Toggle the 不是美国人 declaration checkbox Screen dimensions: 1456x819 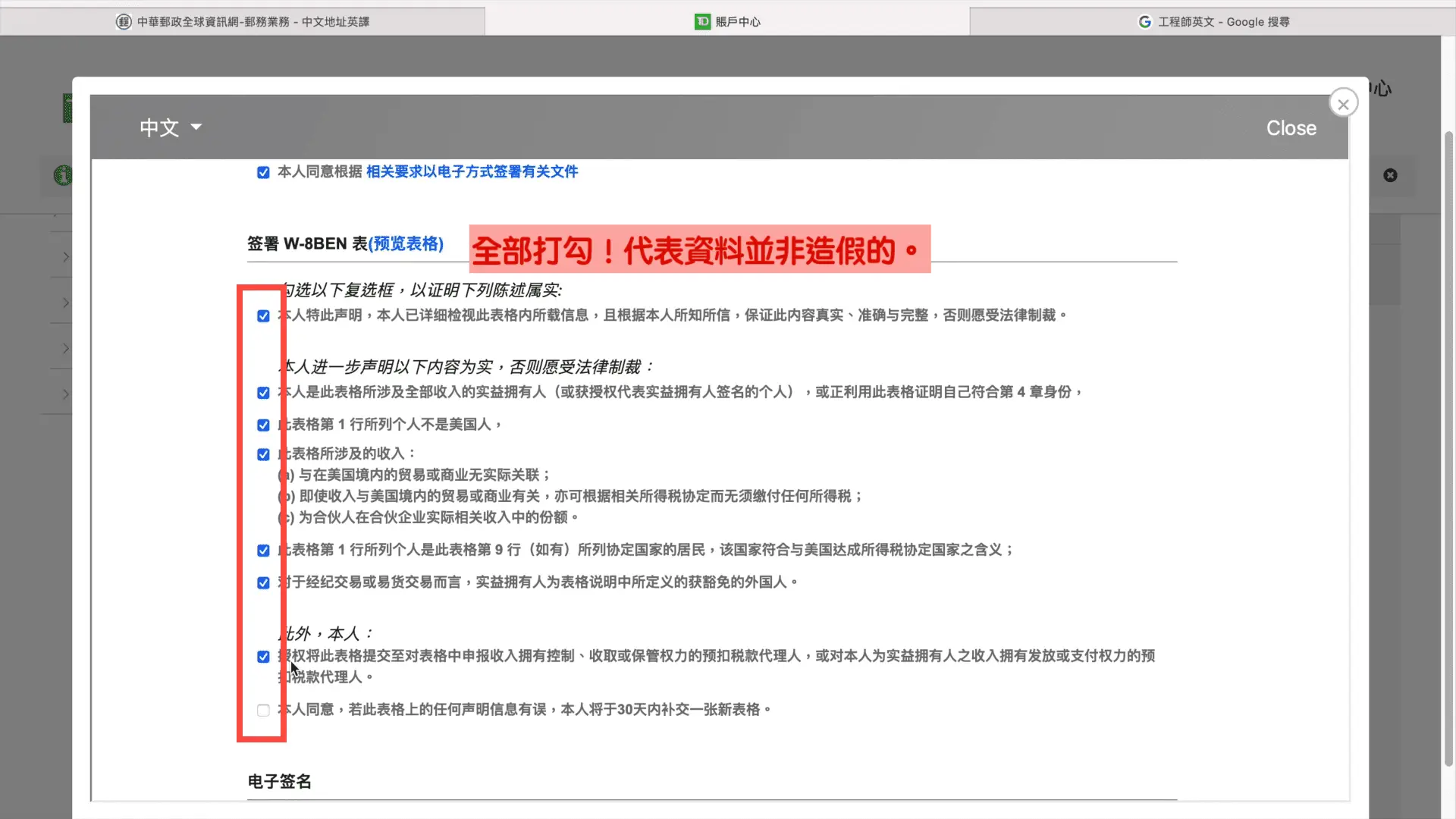click(263, 425)
